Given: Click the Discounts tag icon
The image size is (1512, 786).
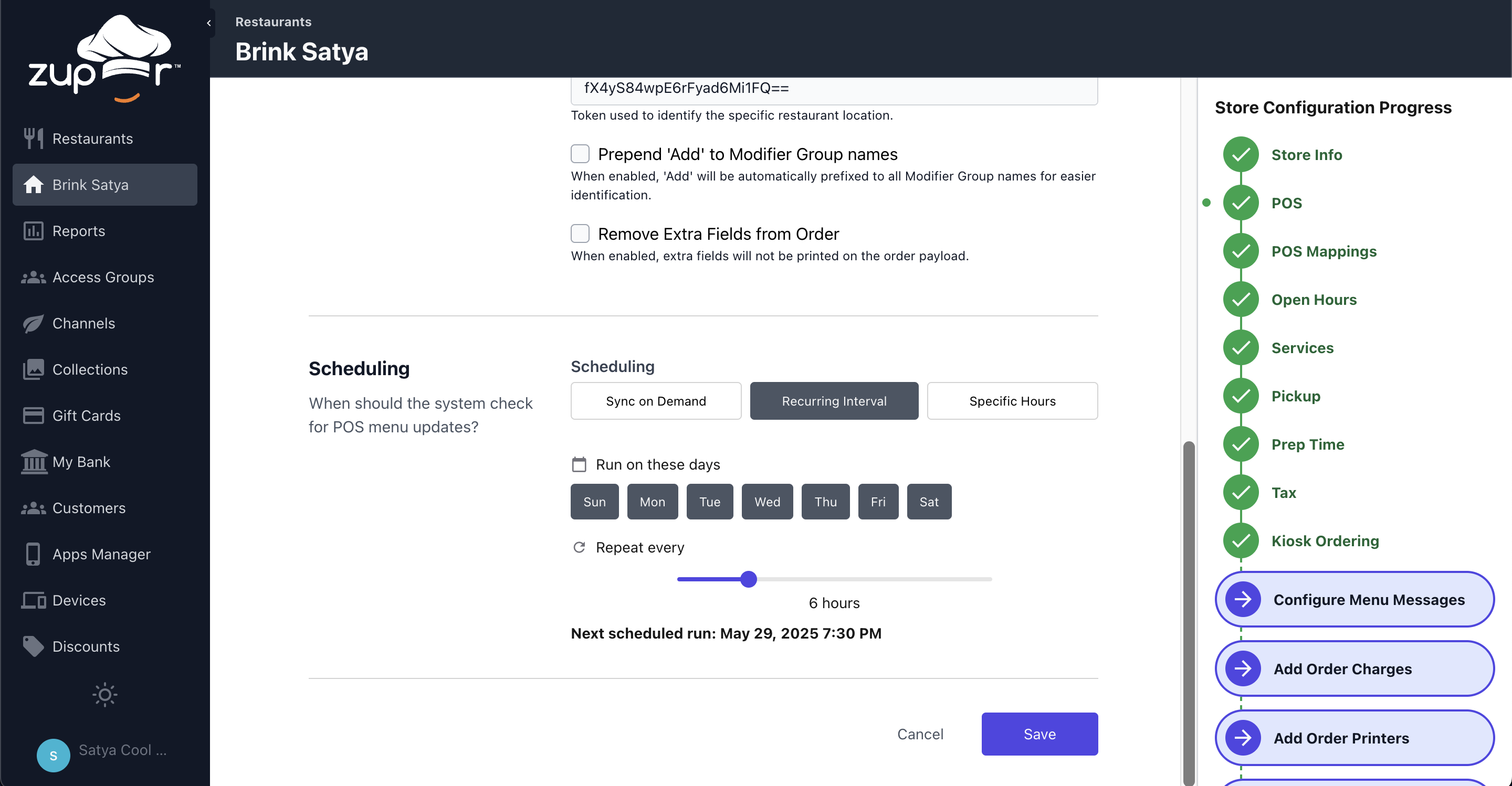Looking at the screenshot, I should (33, 646).
